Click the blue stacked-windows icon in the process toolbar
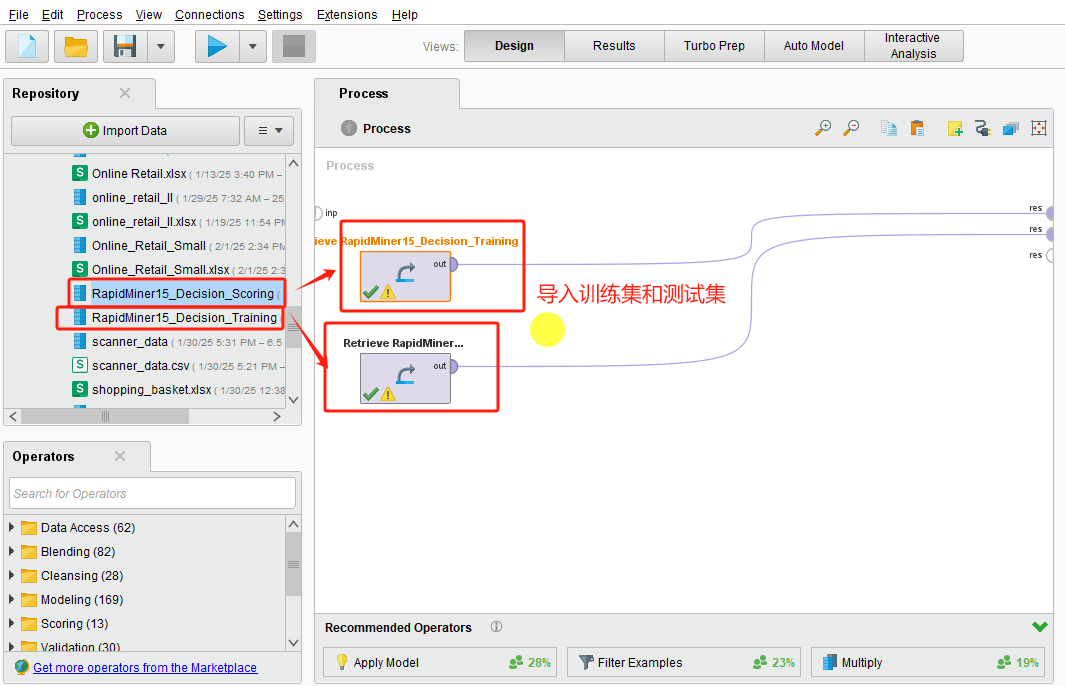The height and width of the screenshot is (686, 1065). (1011, 128)
